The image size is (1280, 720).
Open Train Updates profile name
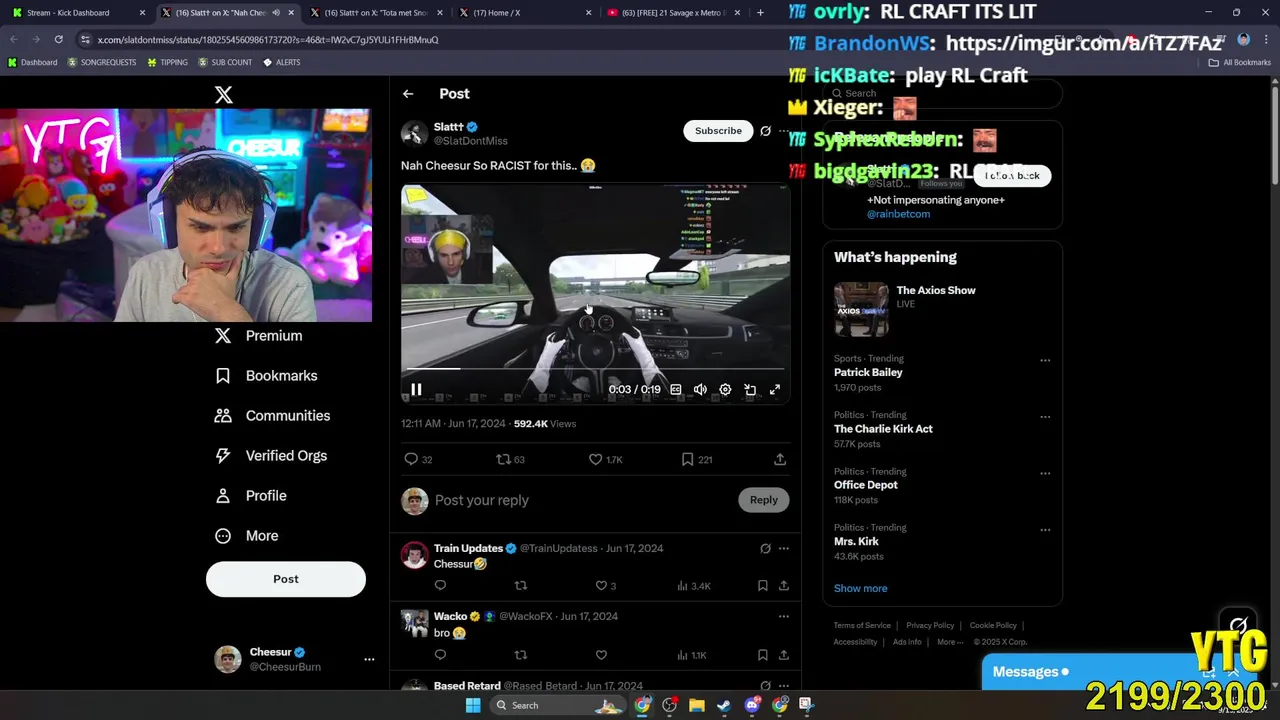[468, 548]
